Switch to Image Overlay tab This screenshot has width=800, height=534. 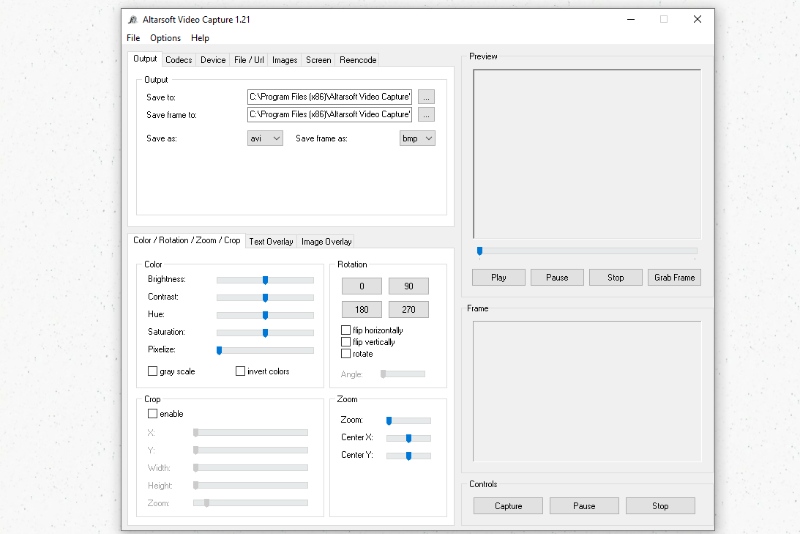click(326, 241)
